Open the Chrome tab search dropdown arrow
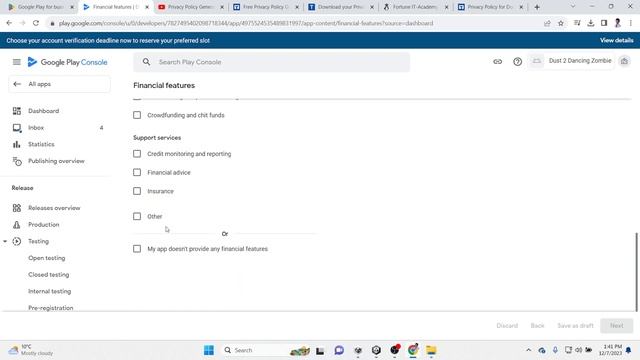The width and height of the screenshot is (640, 360). coord(573,7)
